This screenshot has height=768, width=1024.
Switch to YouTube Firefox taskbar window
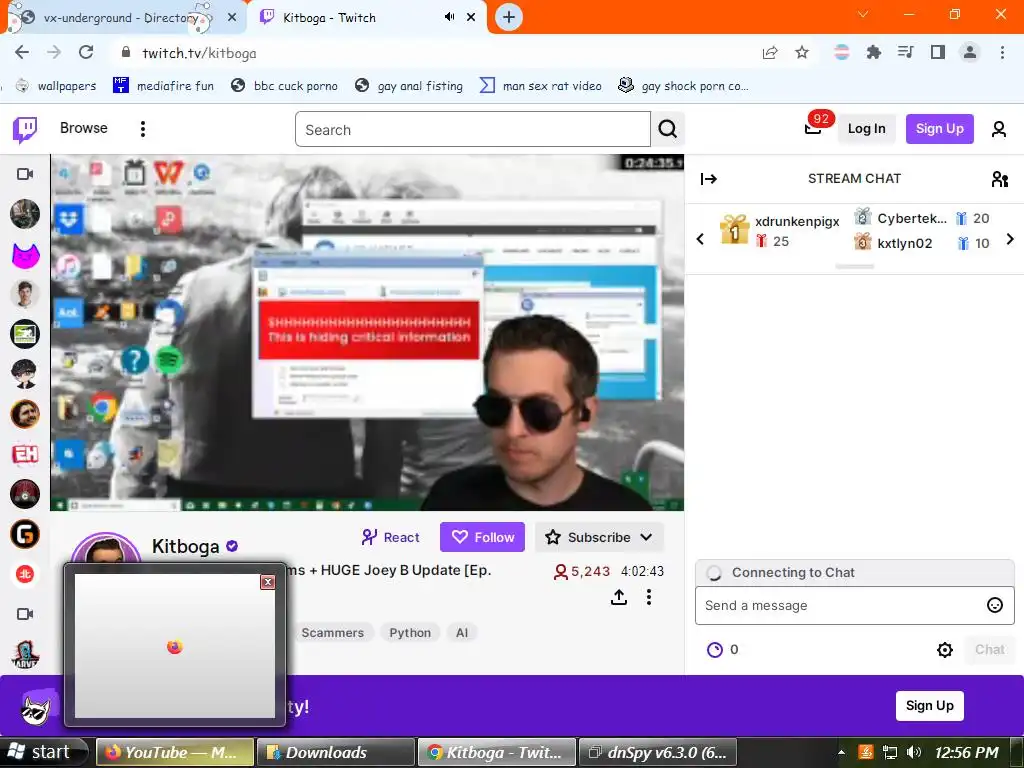click(x=174, y=752)
